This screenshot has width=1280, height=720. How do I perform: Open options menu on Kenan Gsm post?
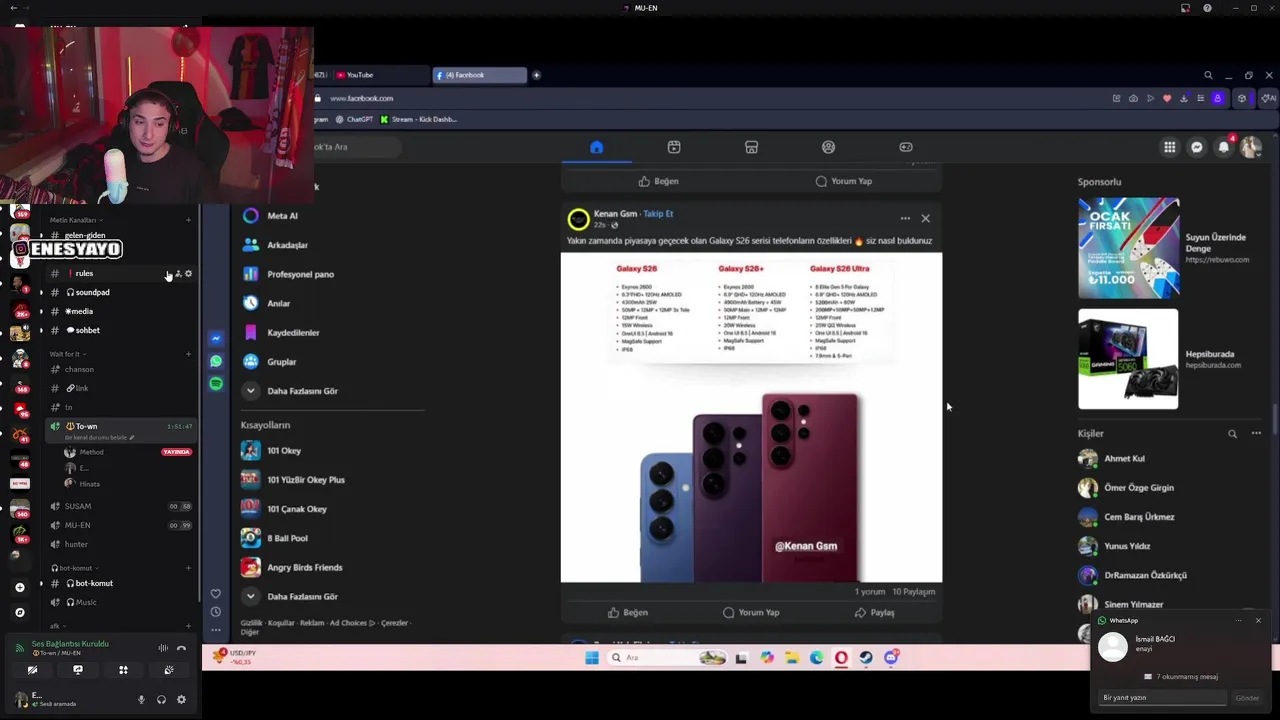[905, 218]
